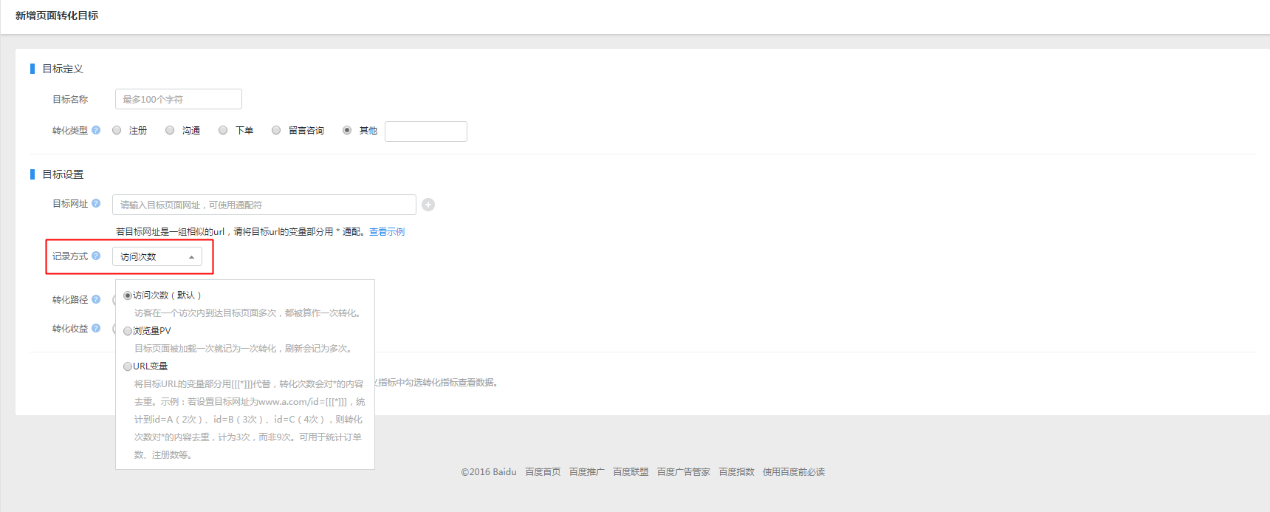Select the 其他 conversion type
This screenshot has height=512, width=1270.
(348, 131)
